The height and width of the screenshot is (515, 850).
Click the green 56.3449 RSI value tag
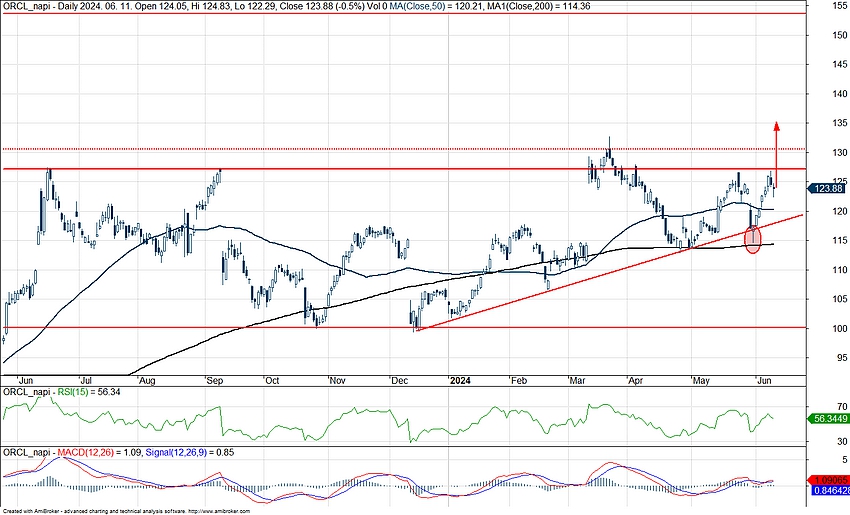(827, 419)
